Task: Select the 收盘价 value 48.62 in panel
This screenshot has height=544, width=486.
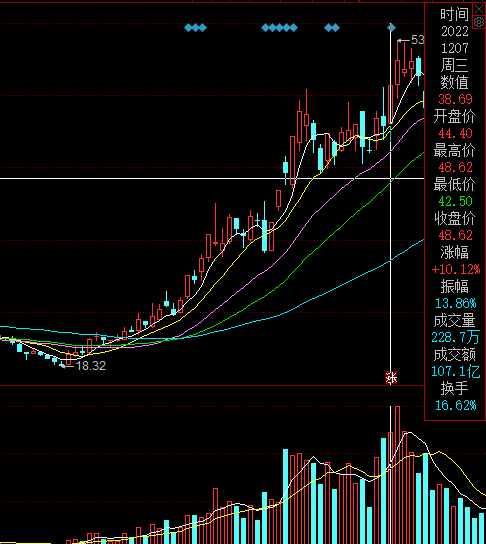Action: click(x=455, y=236)
